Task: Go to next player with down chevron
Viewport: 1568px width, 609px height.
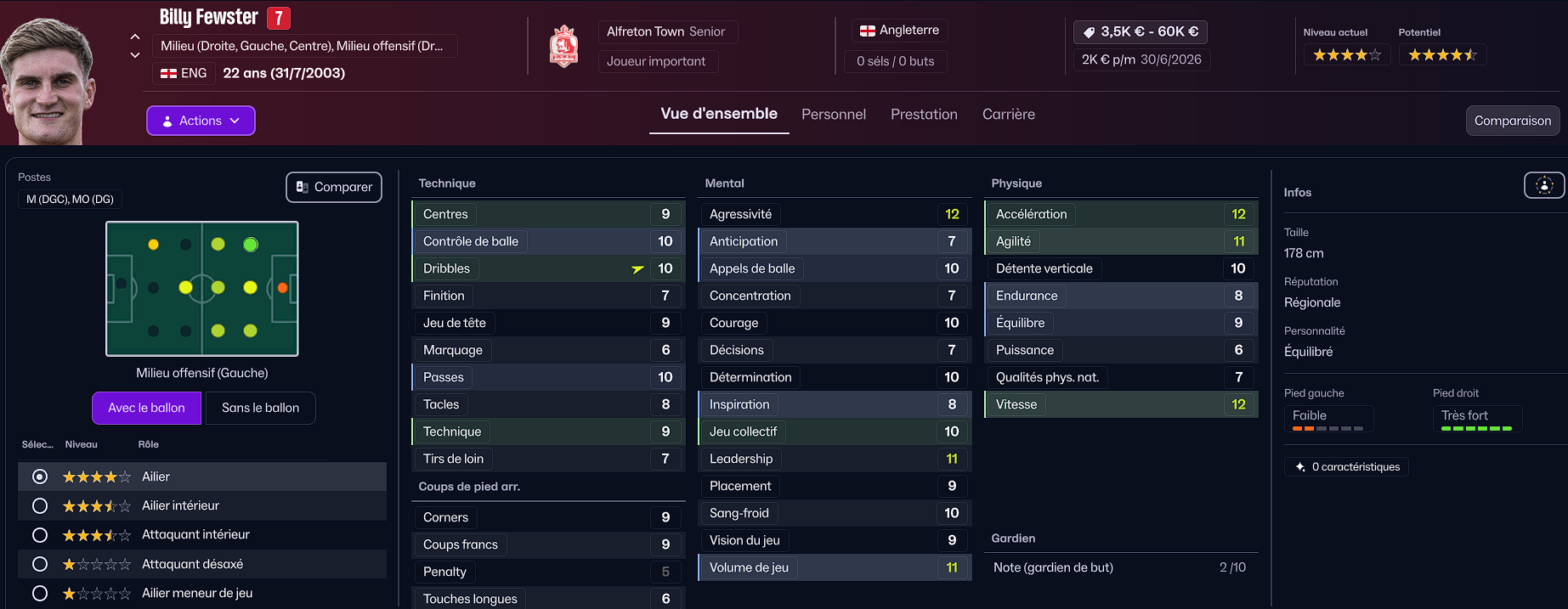Action: [135, 55]
